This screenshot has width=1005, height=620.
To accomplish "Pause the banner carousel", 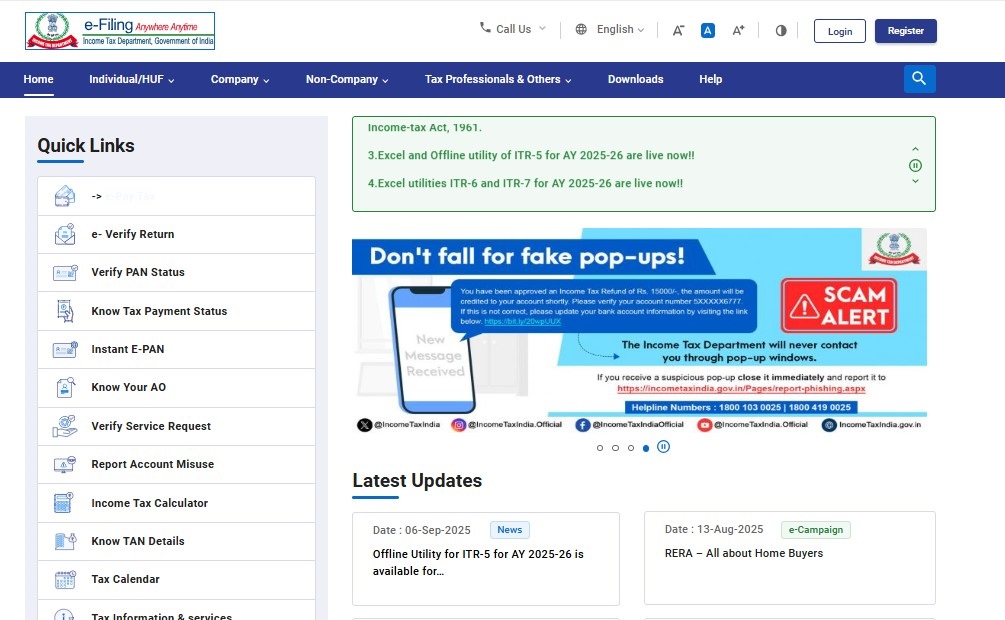I will click(663, 446).
